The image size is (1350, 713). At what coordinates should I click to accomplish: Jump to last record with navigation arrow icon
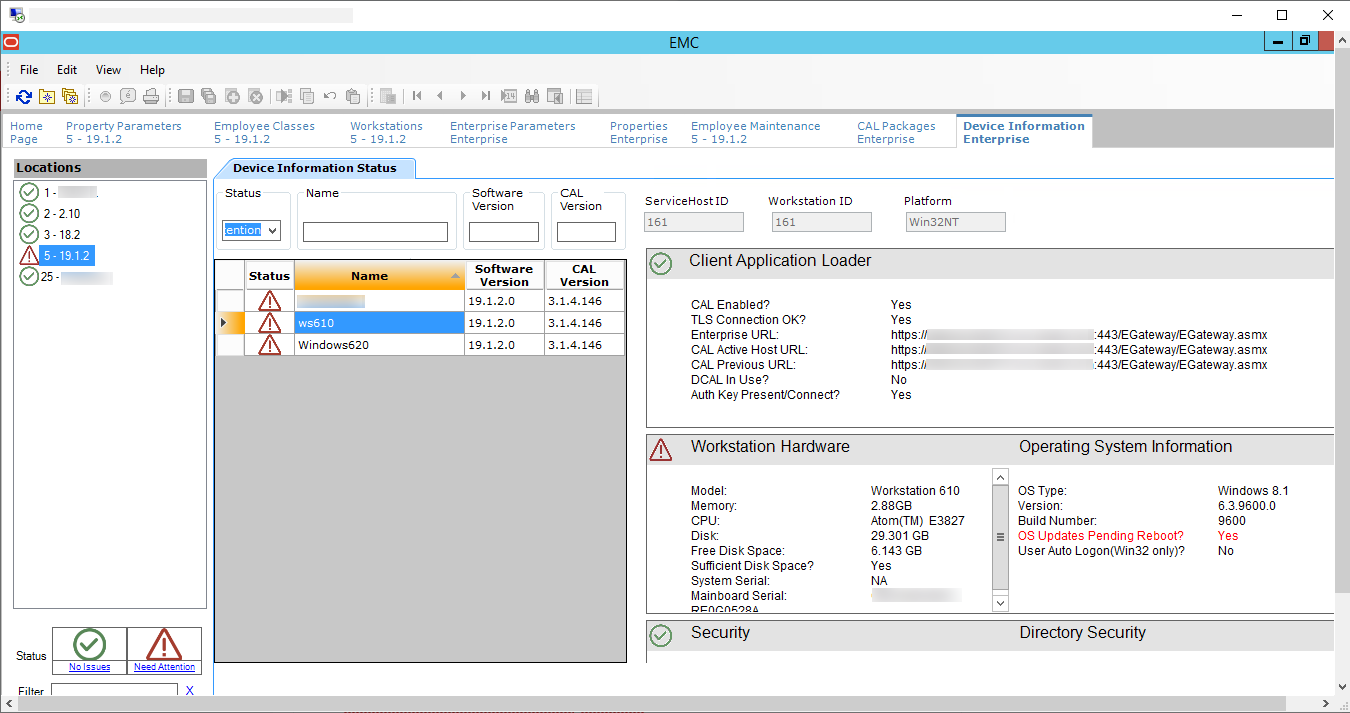click(485, 96)
